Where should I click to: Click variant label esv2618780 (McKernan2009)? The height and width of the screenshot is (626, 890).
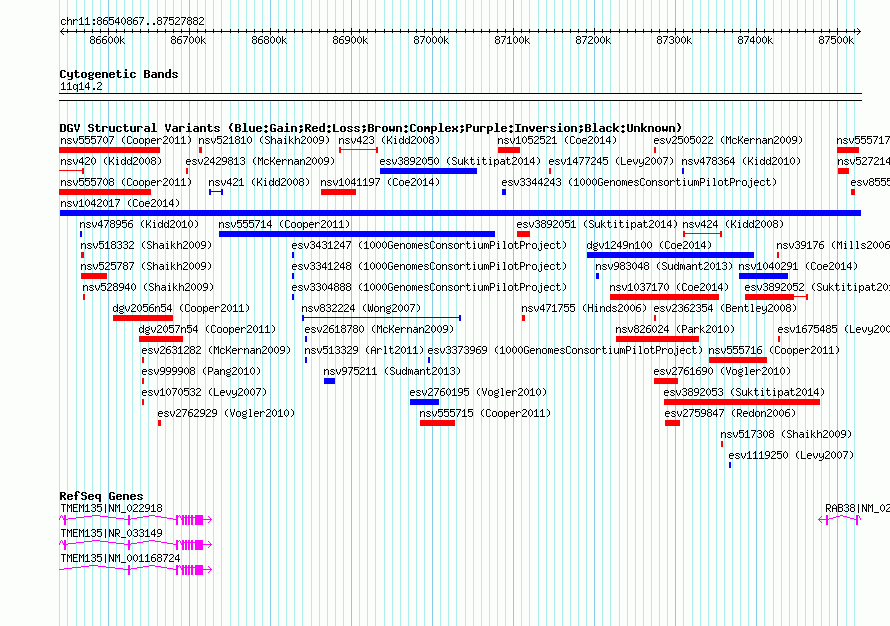(379, 329)
